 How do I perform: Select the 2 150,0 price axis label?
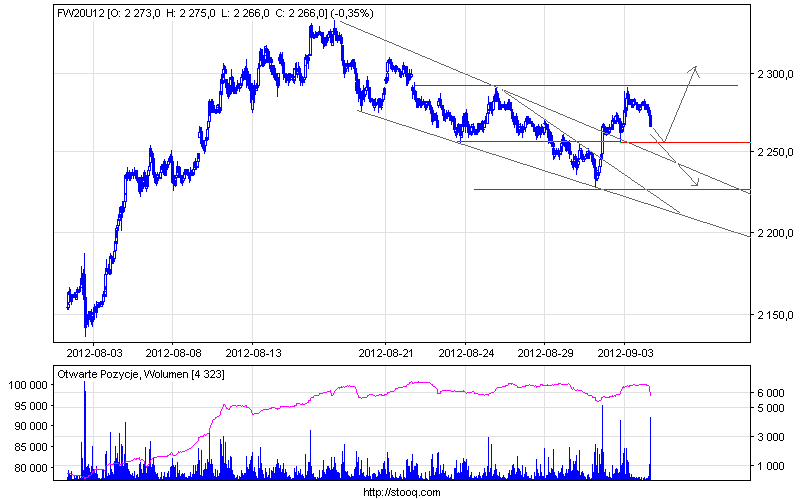tap(775, 315)
